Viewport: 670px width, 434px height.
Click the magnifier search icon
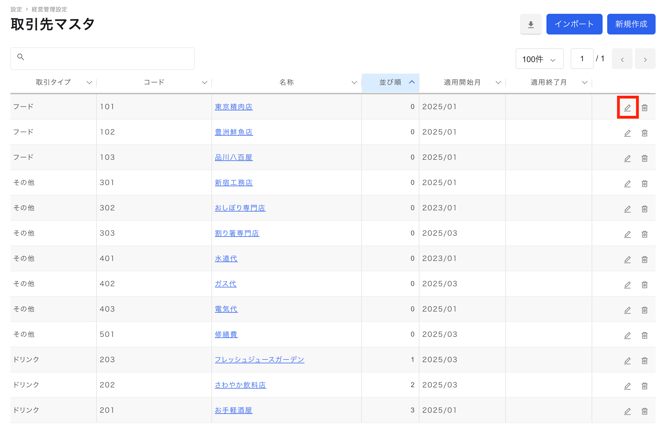(21, 57)
